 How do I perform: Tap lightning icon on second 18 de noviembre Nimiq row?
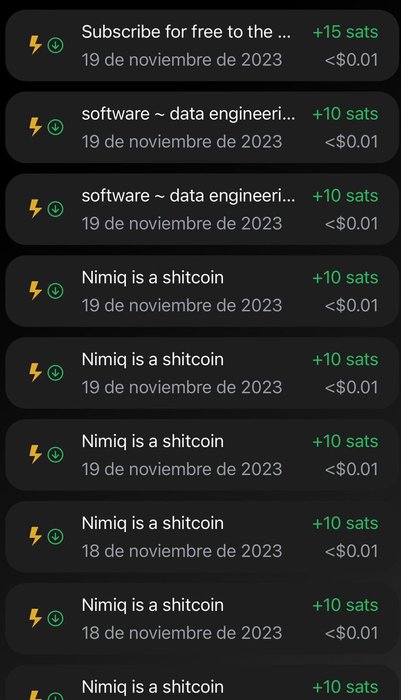(x=35, y=618)
